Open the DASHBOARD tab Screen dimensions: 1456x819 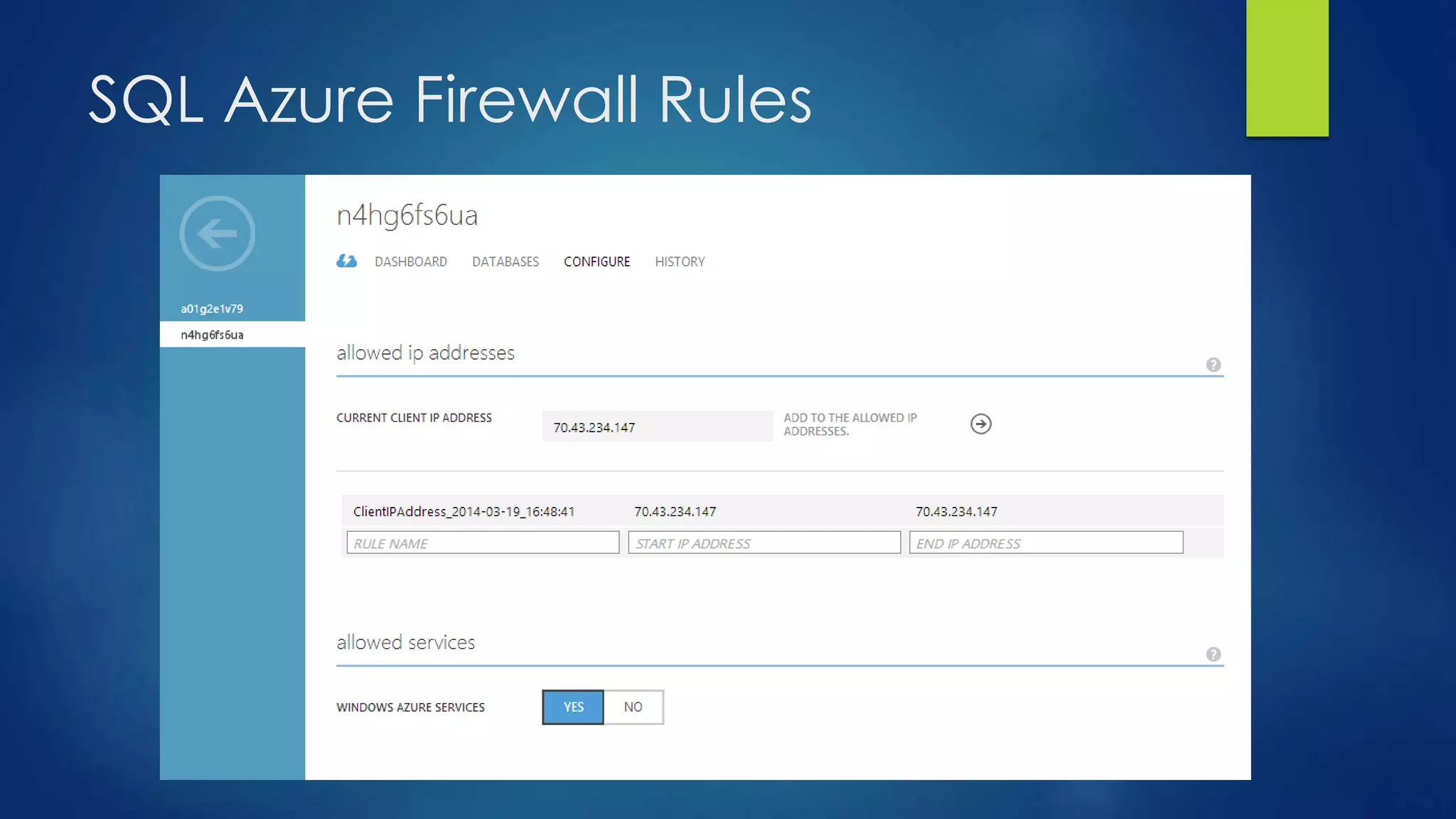pyautogui.click(x=410, y=262)
